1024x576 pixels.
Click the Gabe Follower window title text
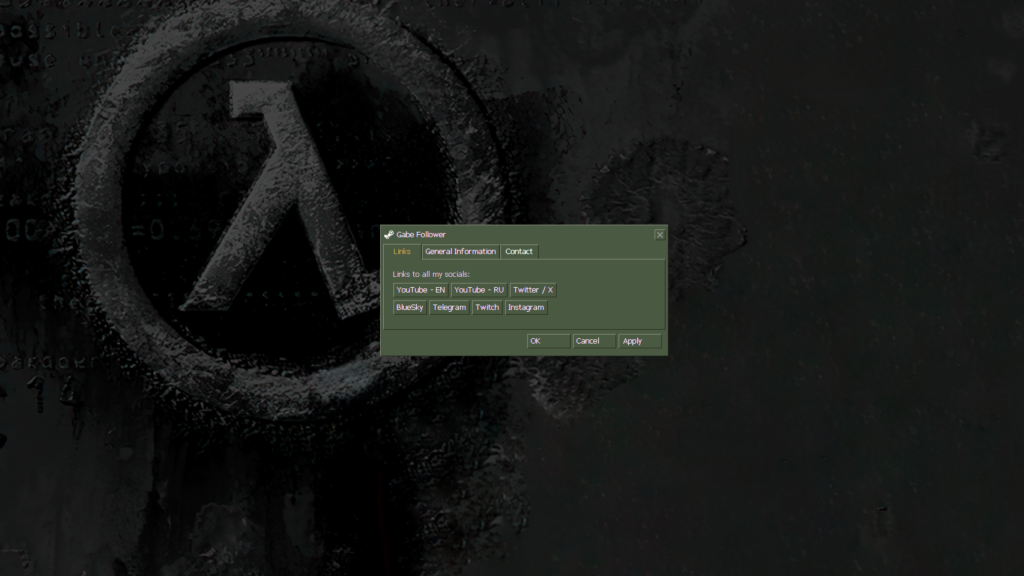(x=421, y=235)
